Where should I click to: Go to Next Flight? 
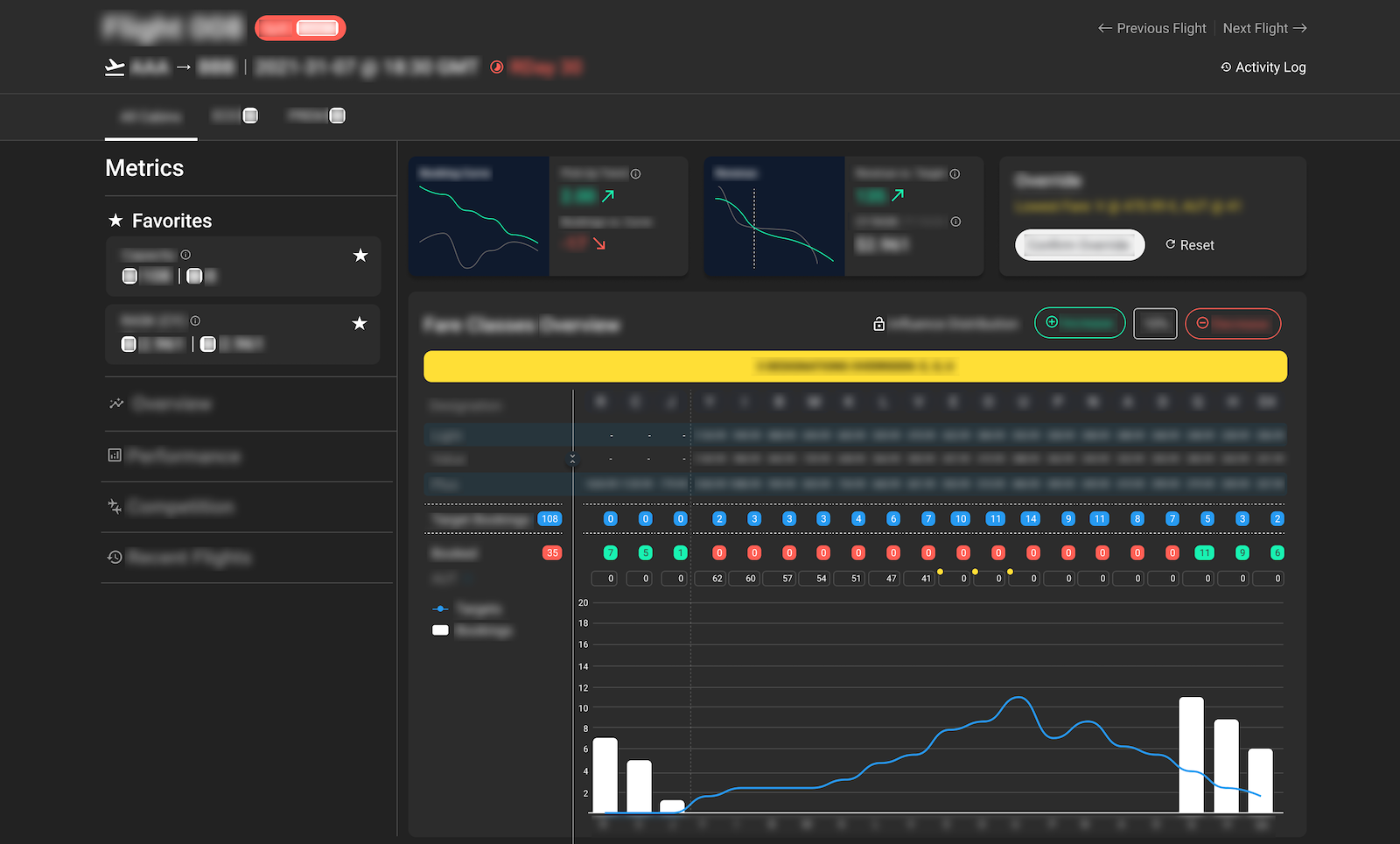coord(1264,28)
